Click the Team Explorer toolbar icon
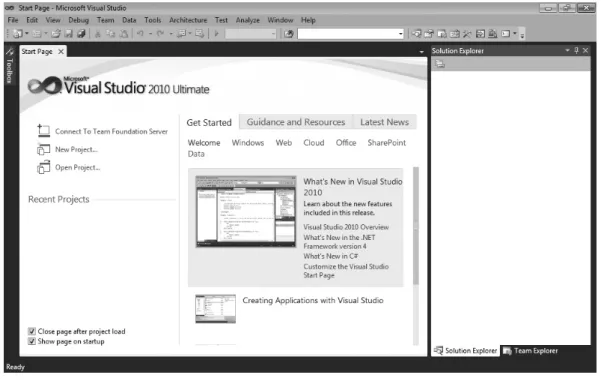The image size is (601, 381). coord(442,34)
